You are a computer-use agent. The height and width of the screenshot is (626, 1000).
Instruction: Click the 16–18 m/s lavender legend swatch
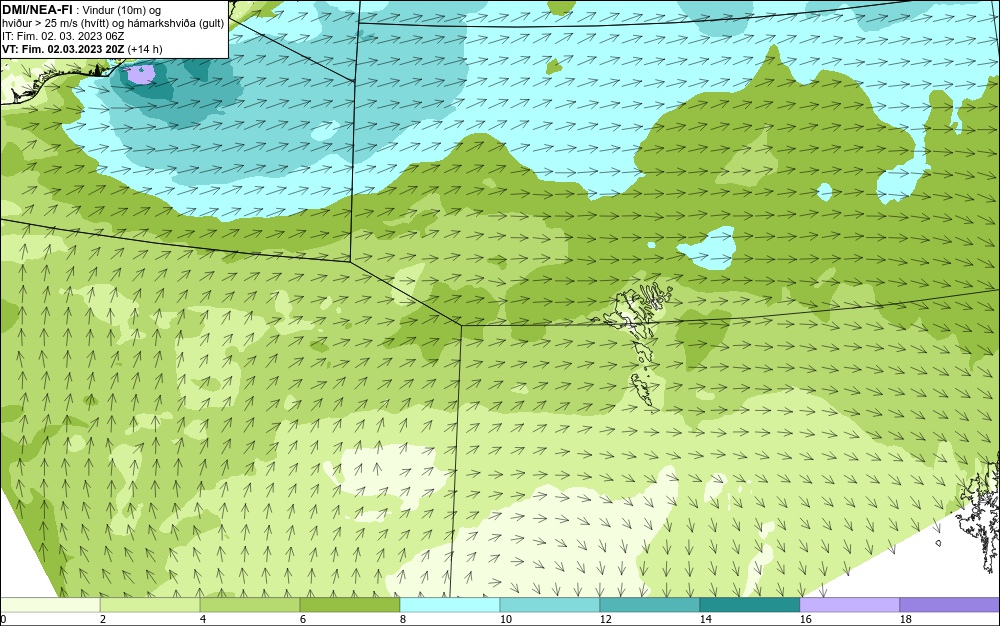[849, 605]
